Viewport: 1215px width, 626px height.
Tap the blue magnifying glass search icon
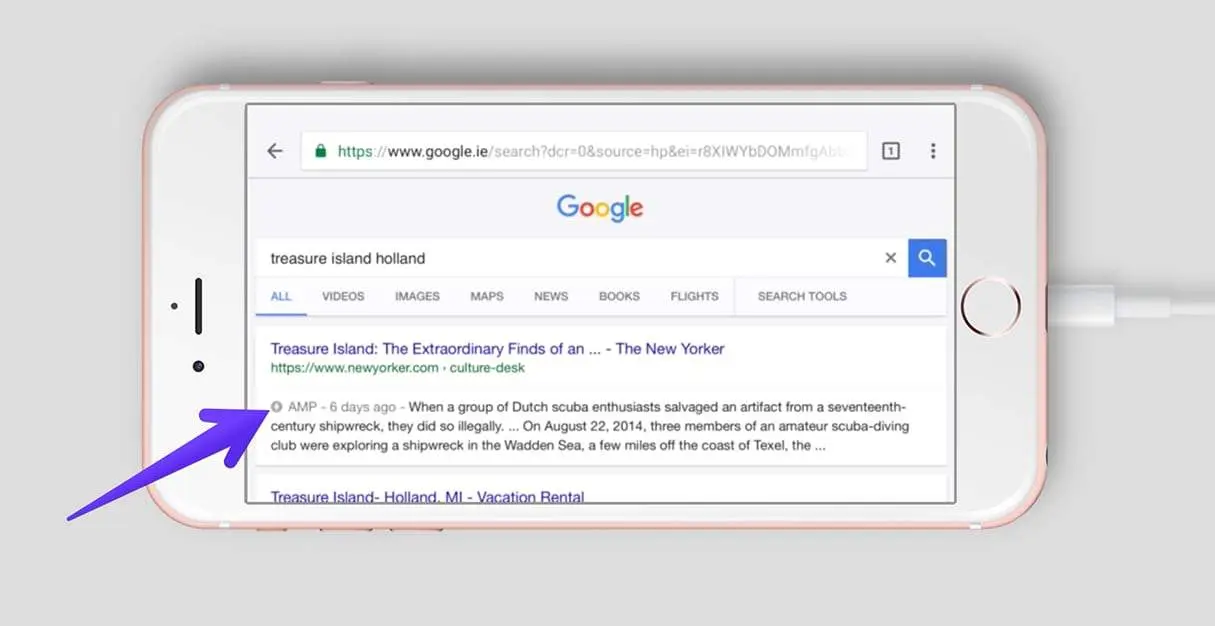tap(926, 257)
